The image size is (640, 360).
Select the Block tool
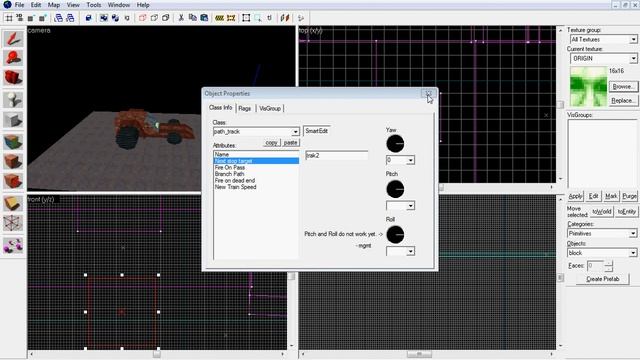[13, 120]
